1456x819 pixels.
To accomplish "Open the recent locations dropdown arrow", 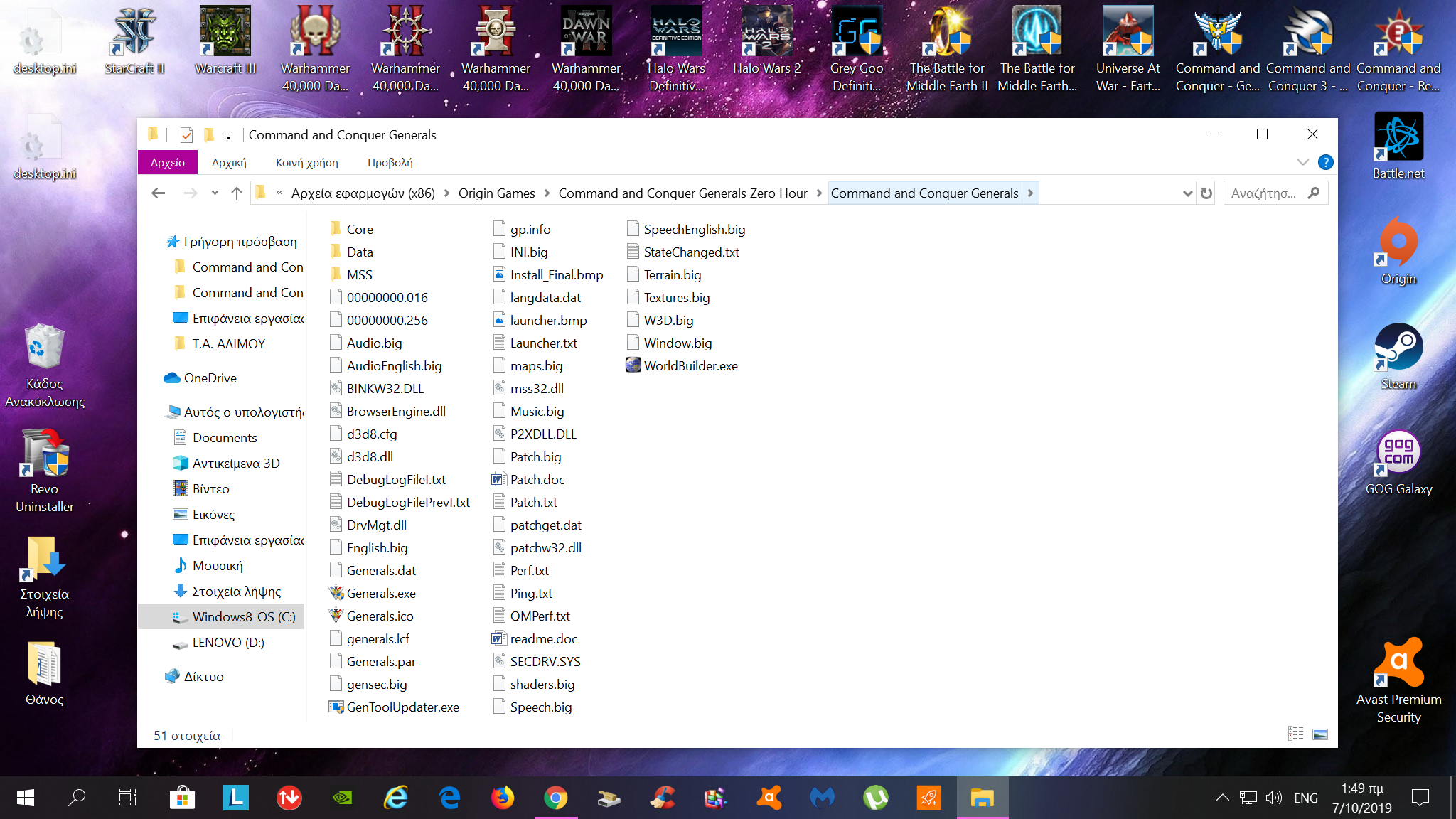I will [x=215, y=193].
